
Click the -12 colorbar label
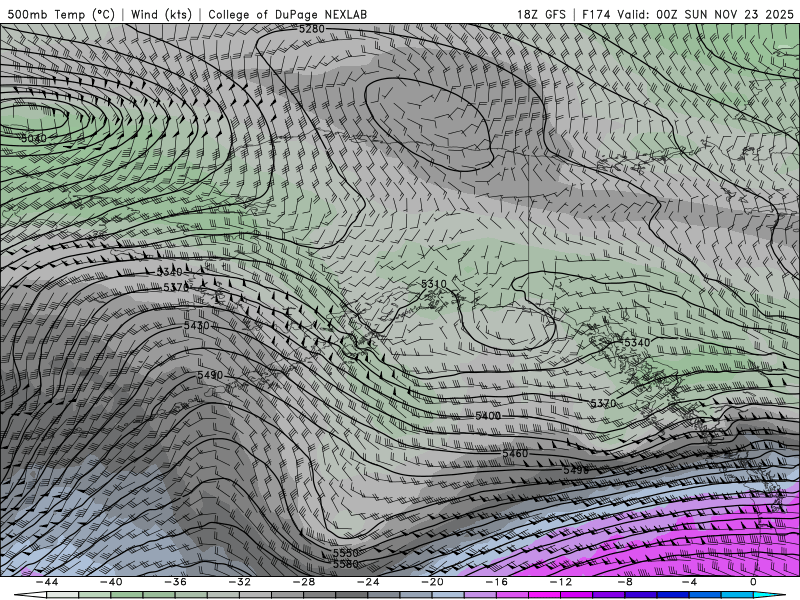coord(561,582)
